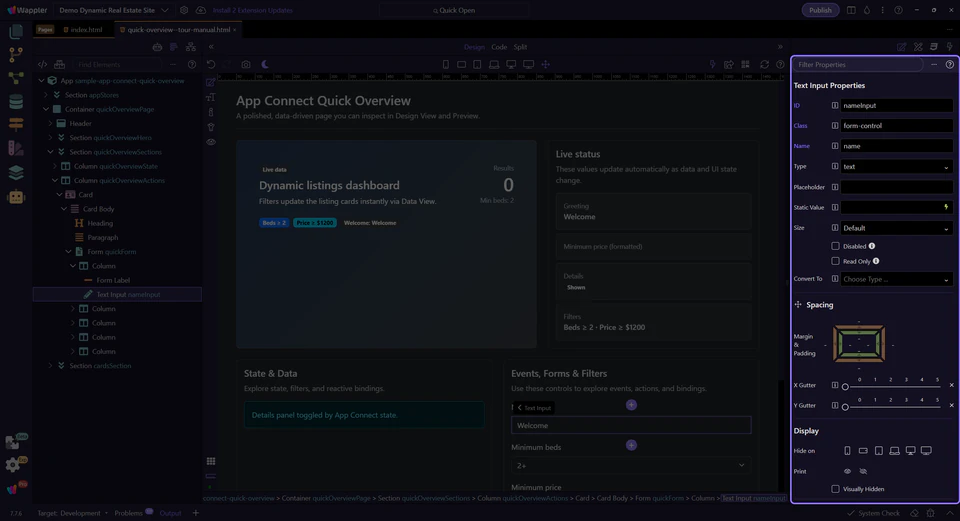Click the Placeholder input field
This screenshot has height=521, width=960.
(x=896, y=187)
